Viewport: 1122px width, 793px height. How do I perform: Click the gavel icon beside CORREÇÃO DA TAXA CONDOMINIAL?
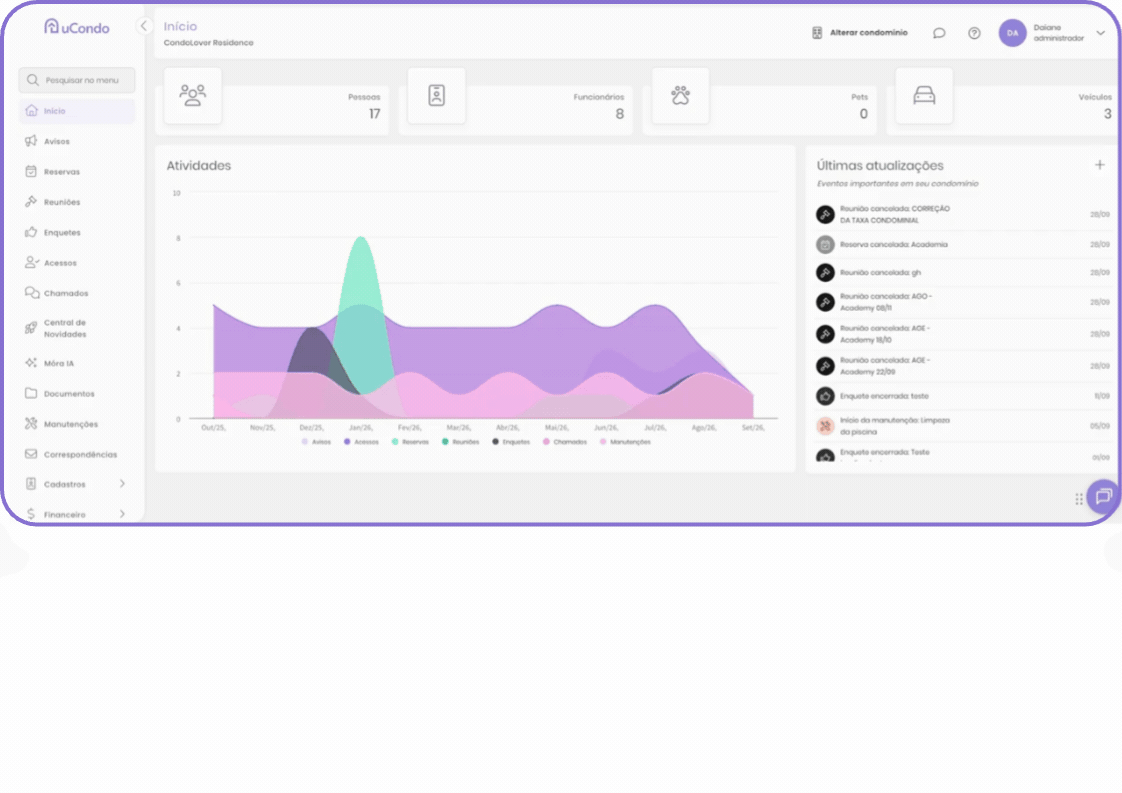[x=825, y=214]
